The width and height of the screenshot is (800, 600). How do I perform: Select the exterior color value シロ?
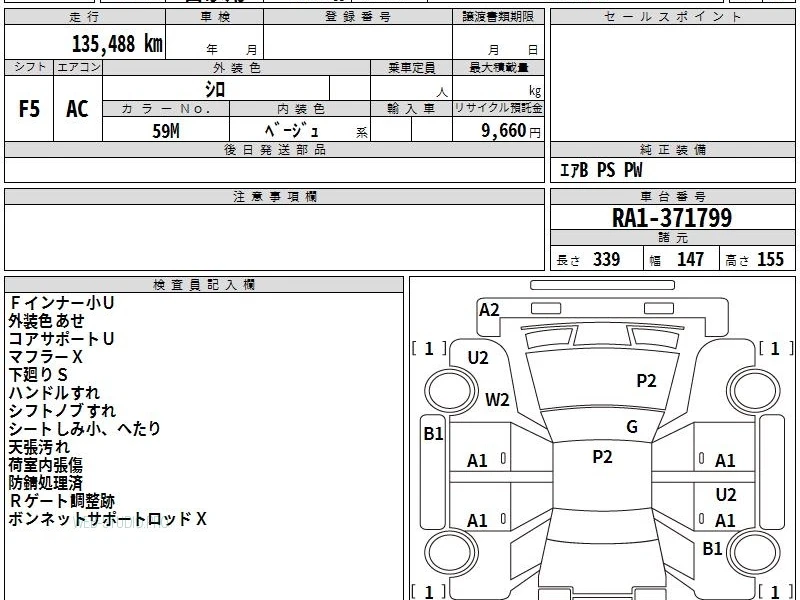tap(215, 89)
